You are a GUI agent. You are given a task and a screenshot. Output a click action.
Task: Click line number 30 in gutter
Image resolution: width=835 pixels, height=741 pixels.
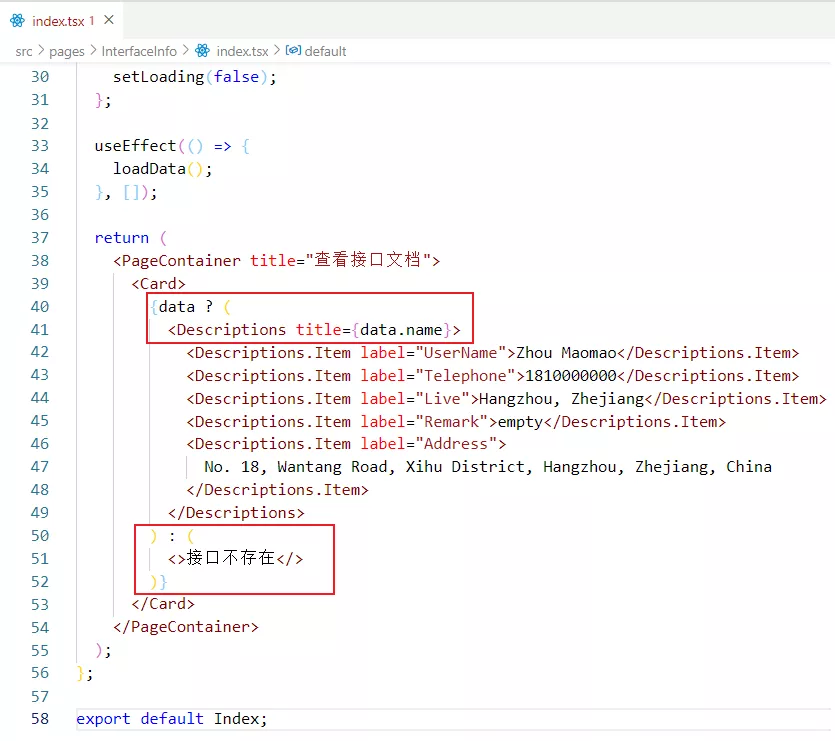[x=40, y=77]
